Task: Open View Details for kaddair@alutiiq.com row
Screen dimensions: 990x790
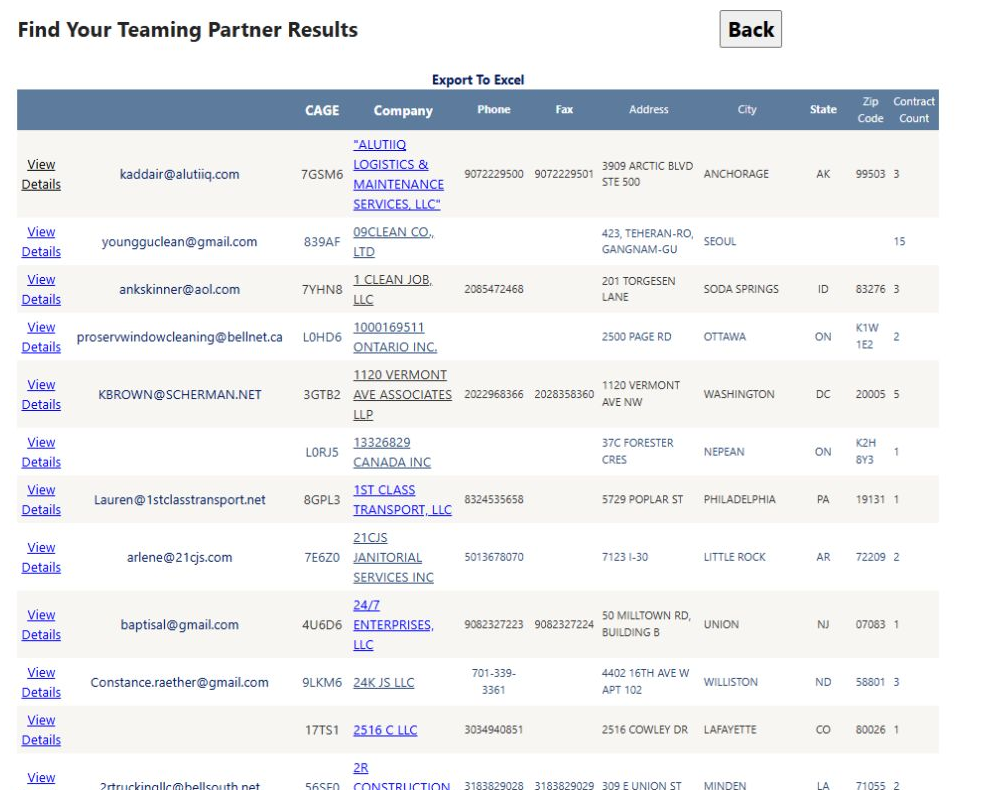Action: point(41,174)
